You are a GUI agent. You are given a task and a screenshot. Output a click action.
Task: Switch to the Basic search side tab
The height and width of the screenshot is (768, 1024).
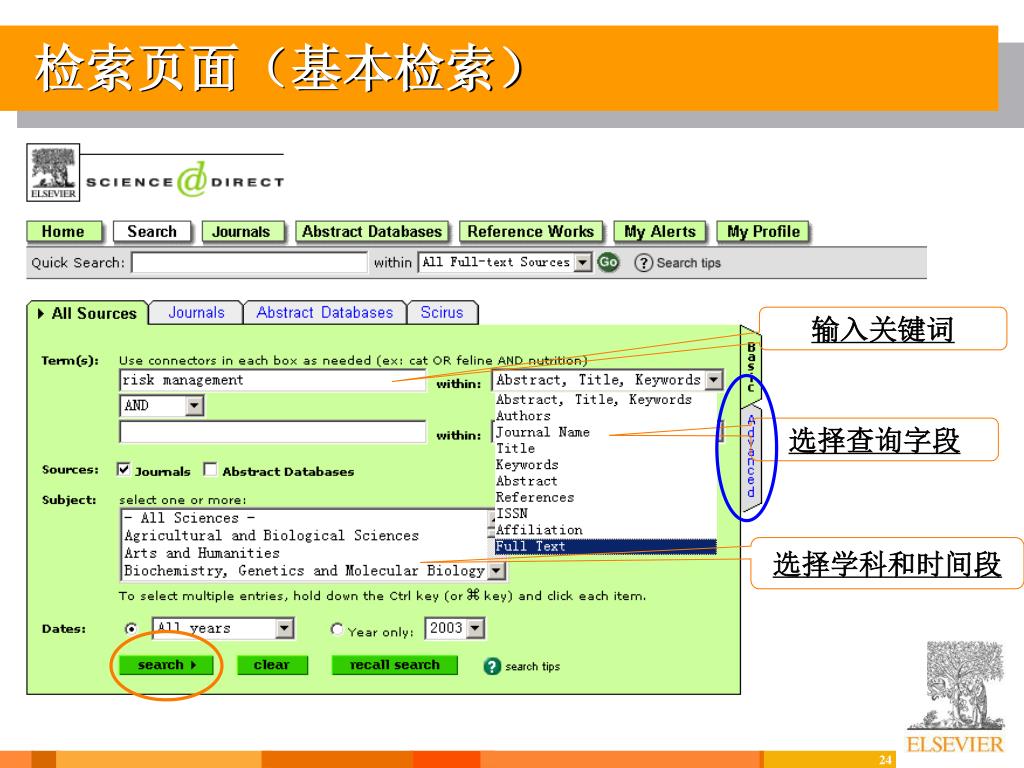click(x=752, y=366)
